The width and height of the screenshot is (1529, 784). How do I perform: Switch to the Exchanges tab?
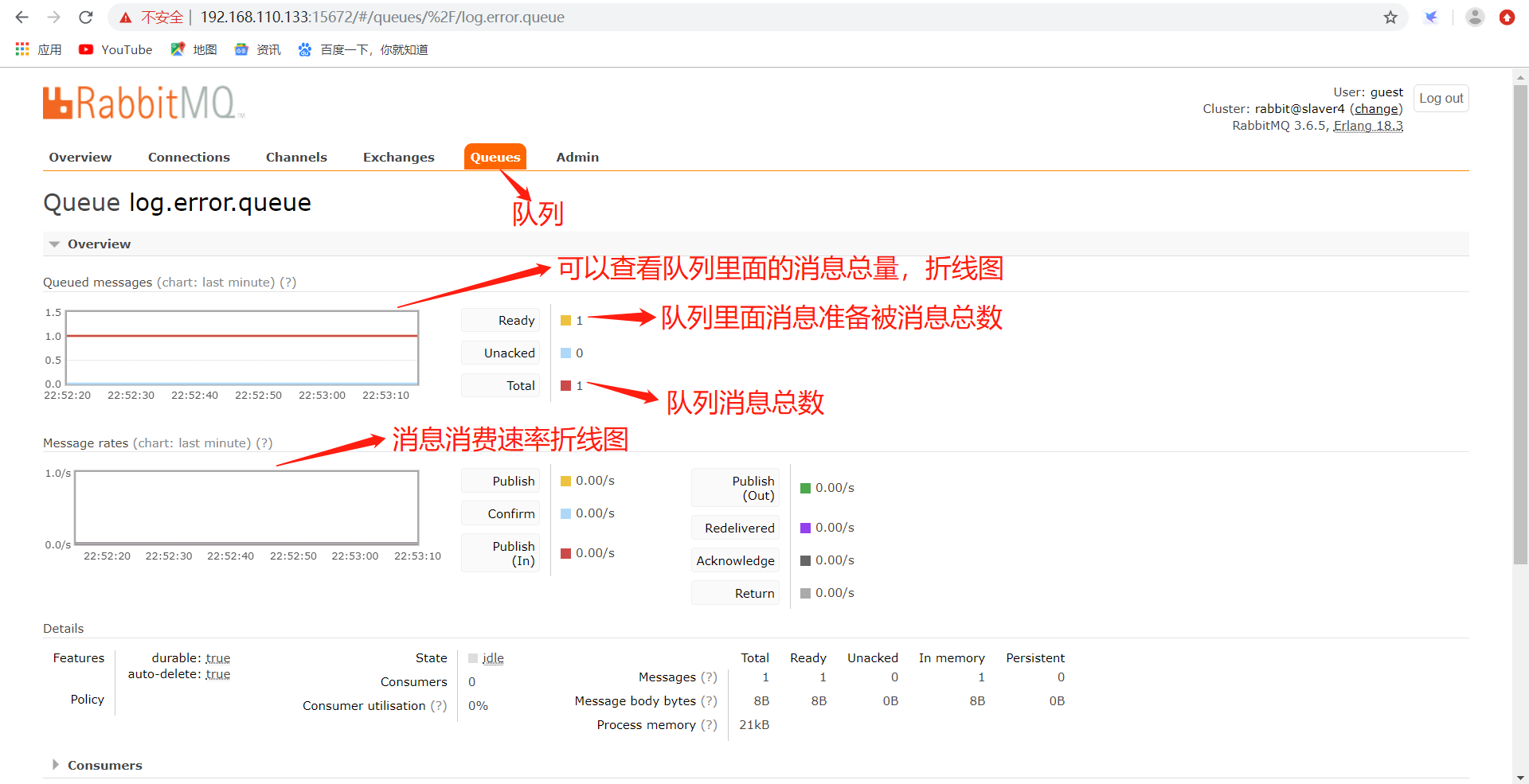(398, 157)
